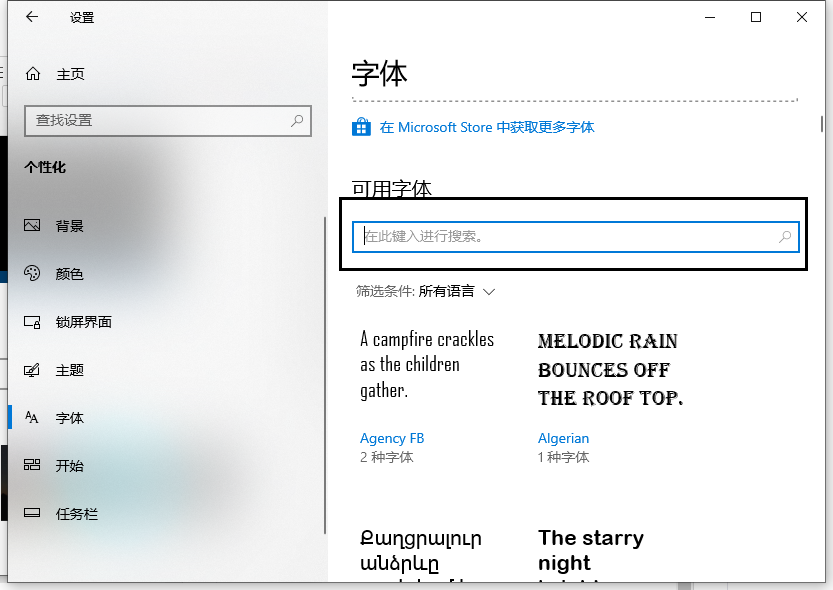This screenshot has height=590, width=833.
Task: Click the magnifier icon in the font search box
Action: pos(786,237)
